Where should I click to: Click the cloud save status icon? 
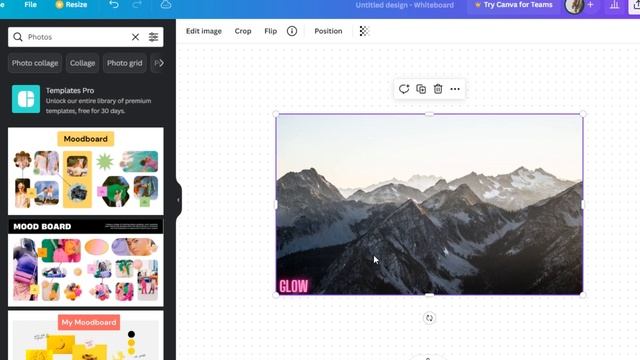[166, 5]
